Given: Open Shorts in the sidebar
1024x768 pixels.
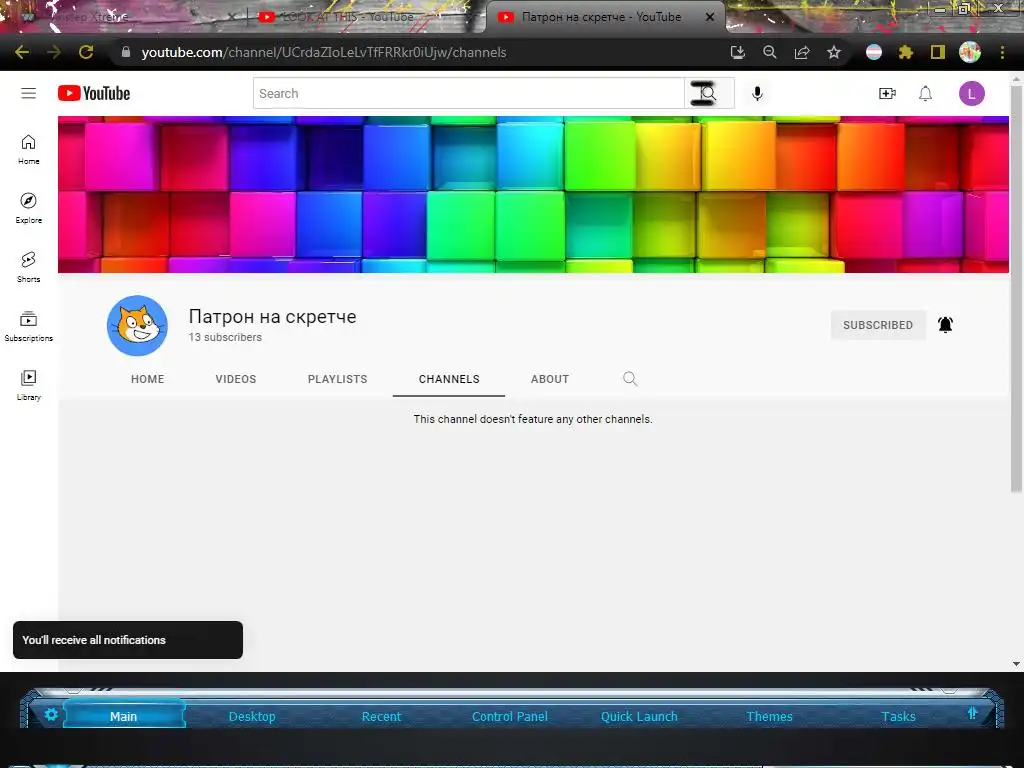Looking at the screenshot, I should [x=28, y=267].
